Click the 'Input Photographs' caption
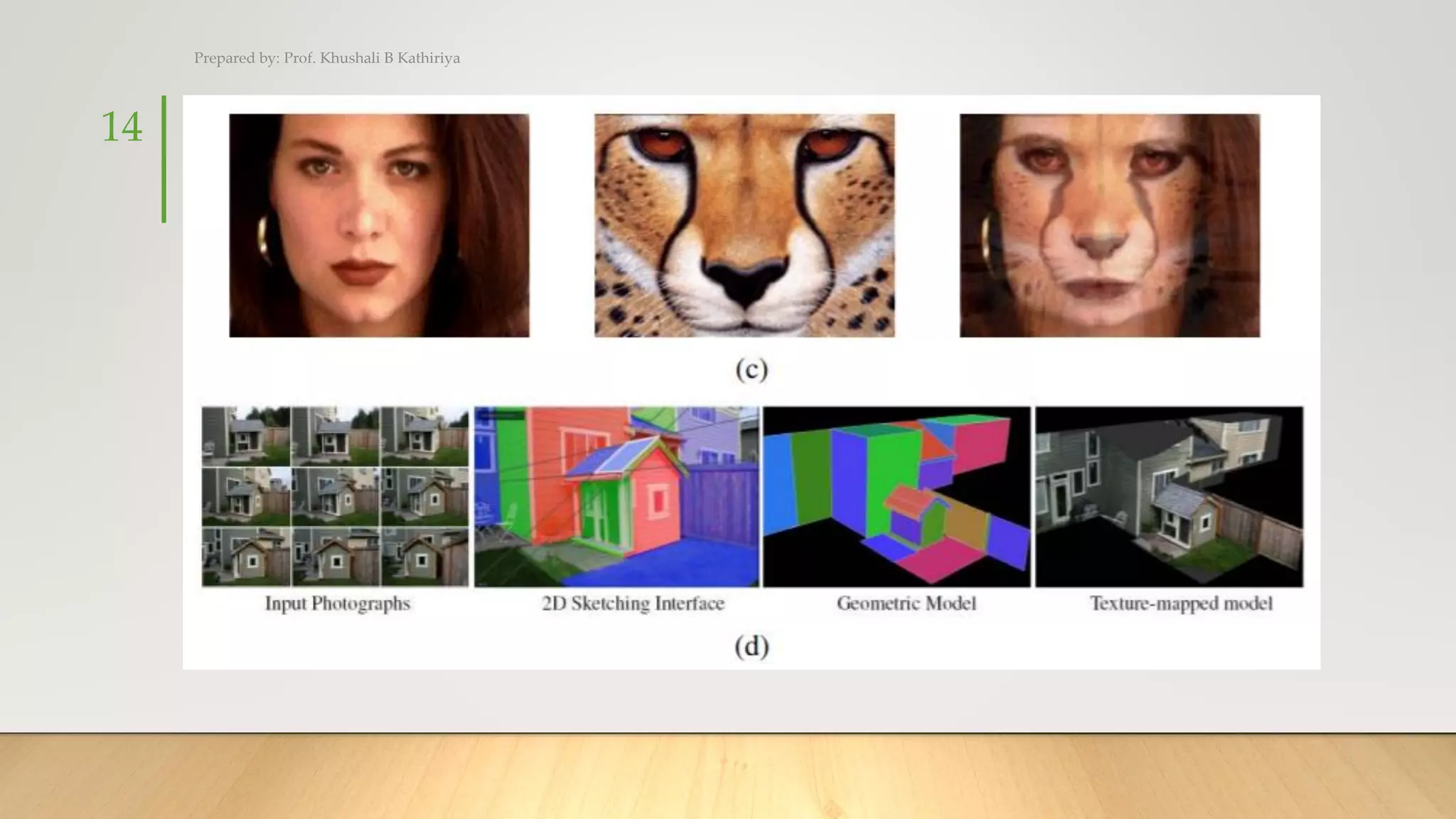The width and height of the screenshot is (1456, 819). (338, 604)
